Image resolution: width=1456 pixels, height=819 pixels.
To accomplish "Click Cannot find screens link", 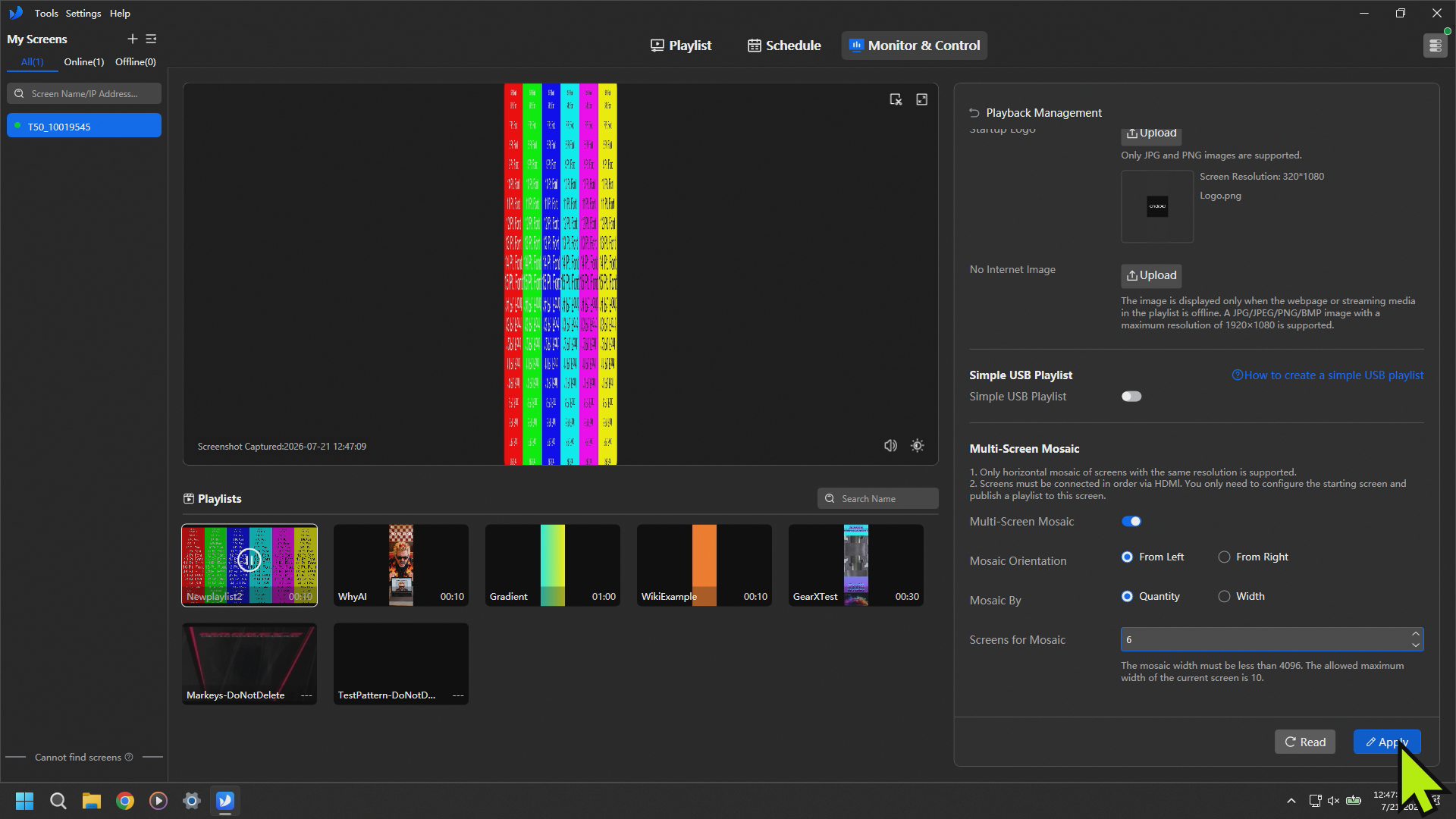I will coord(78,757).
